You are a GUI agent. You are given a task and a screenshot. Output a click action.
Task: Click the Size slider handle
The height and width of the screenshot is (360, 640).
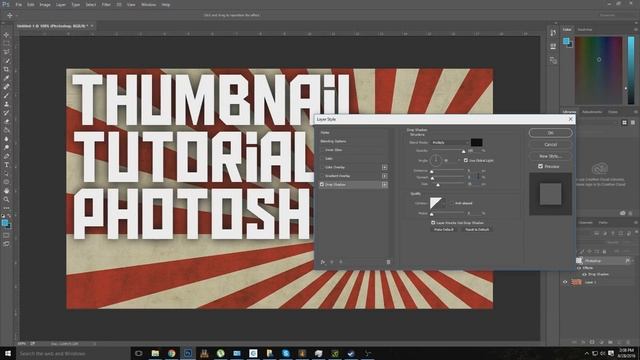click(438, 185)
